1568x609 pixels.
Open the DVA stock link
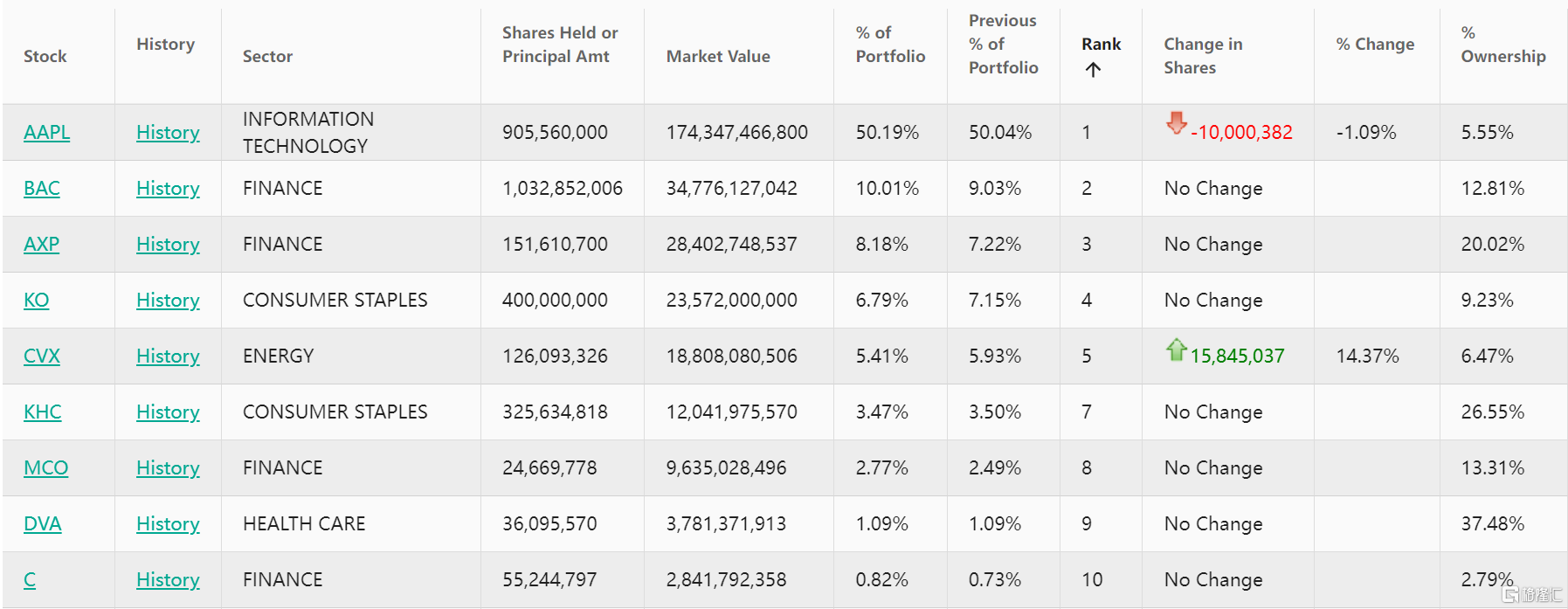(x=43, y=524)
